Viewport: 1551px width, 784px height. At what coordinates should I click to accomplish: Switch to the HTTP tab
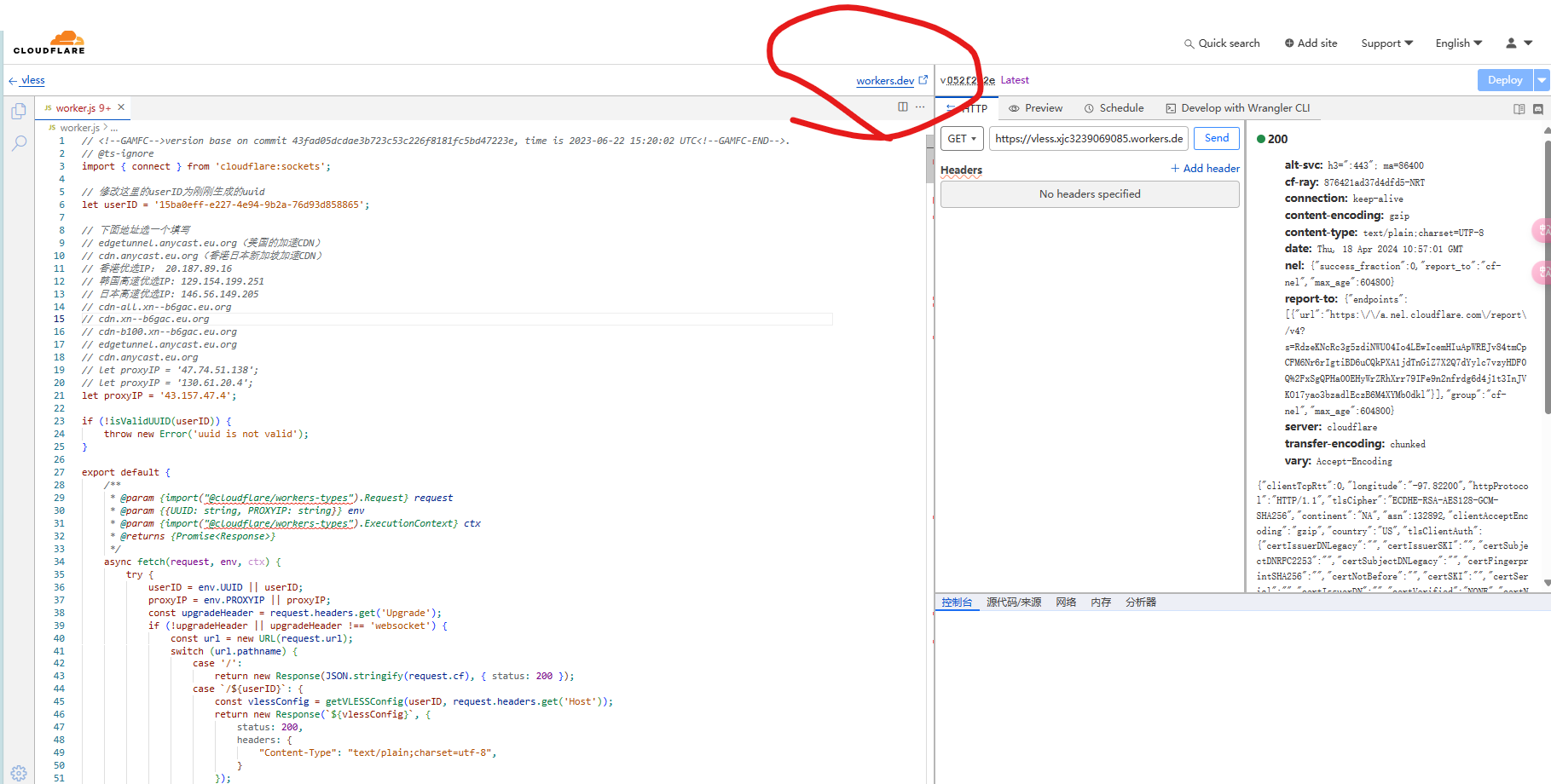click(967, 108)
